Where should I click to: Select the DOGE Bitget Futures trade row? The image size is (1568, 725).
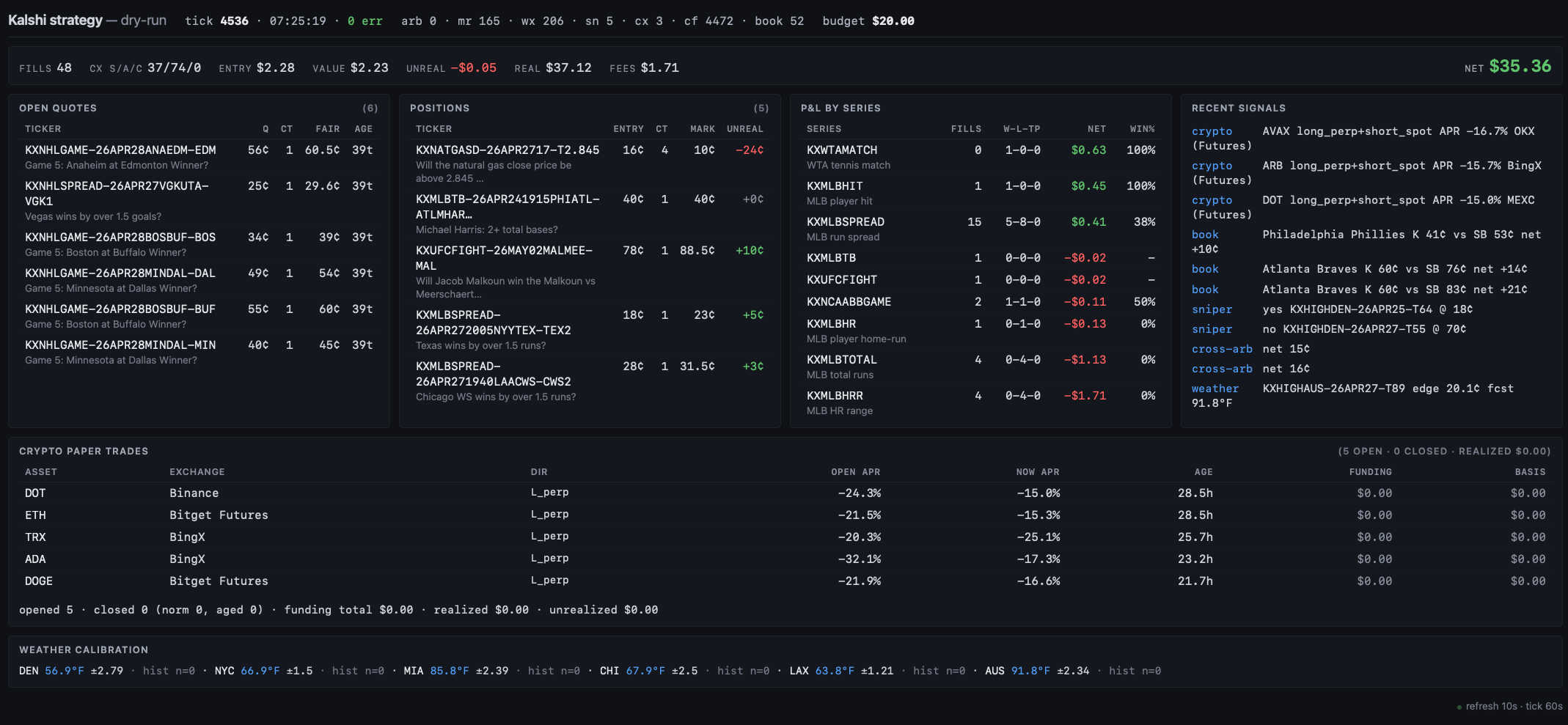point(785,581)
